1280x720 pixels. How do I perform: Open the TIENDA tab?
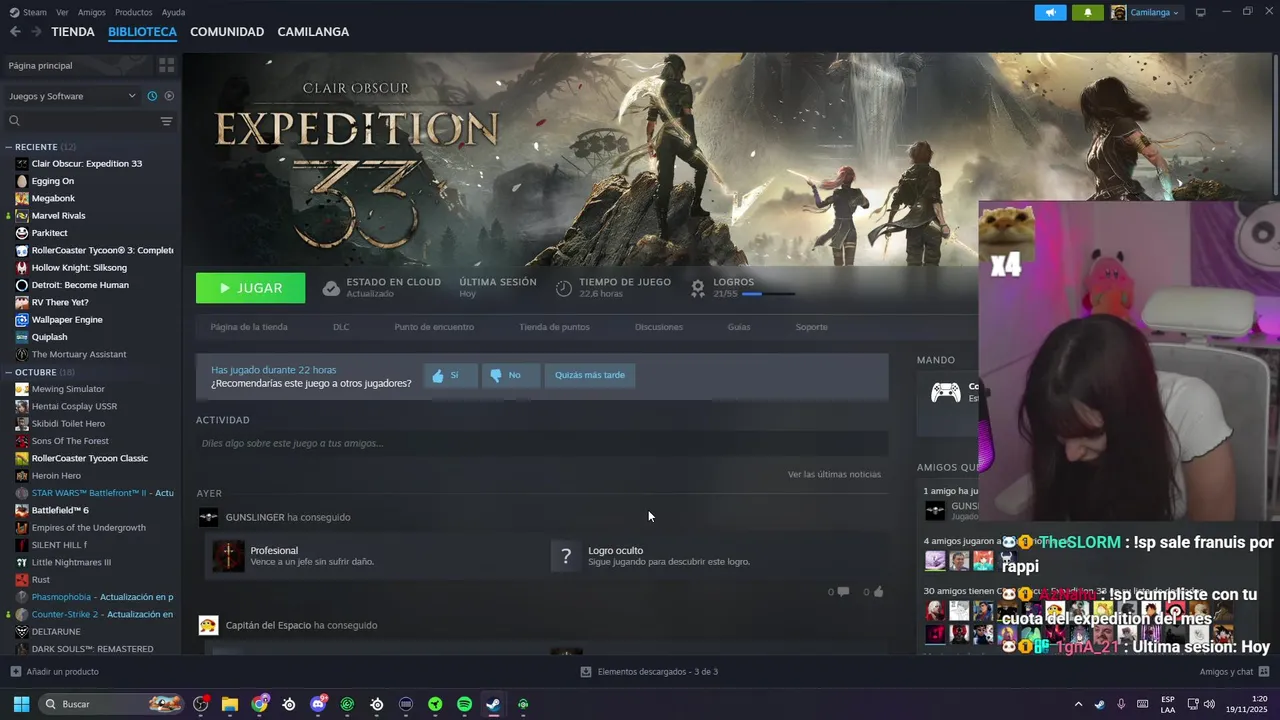pos(73,32)
